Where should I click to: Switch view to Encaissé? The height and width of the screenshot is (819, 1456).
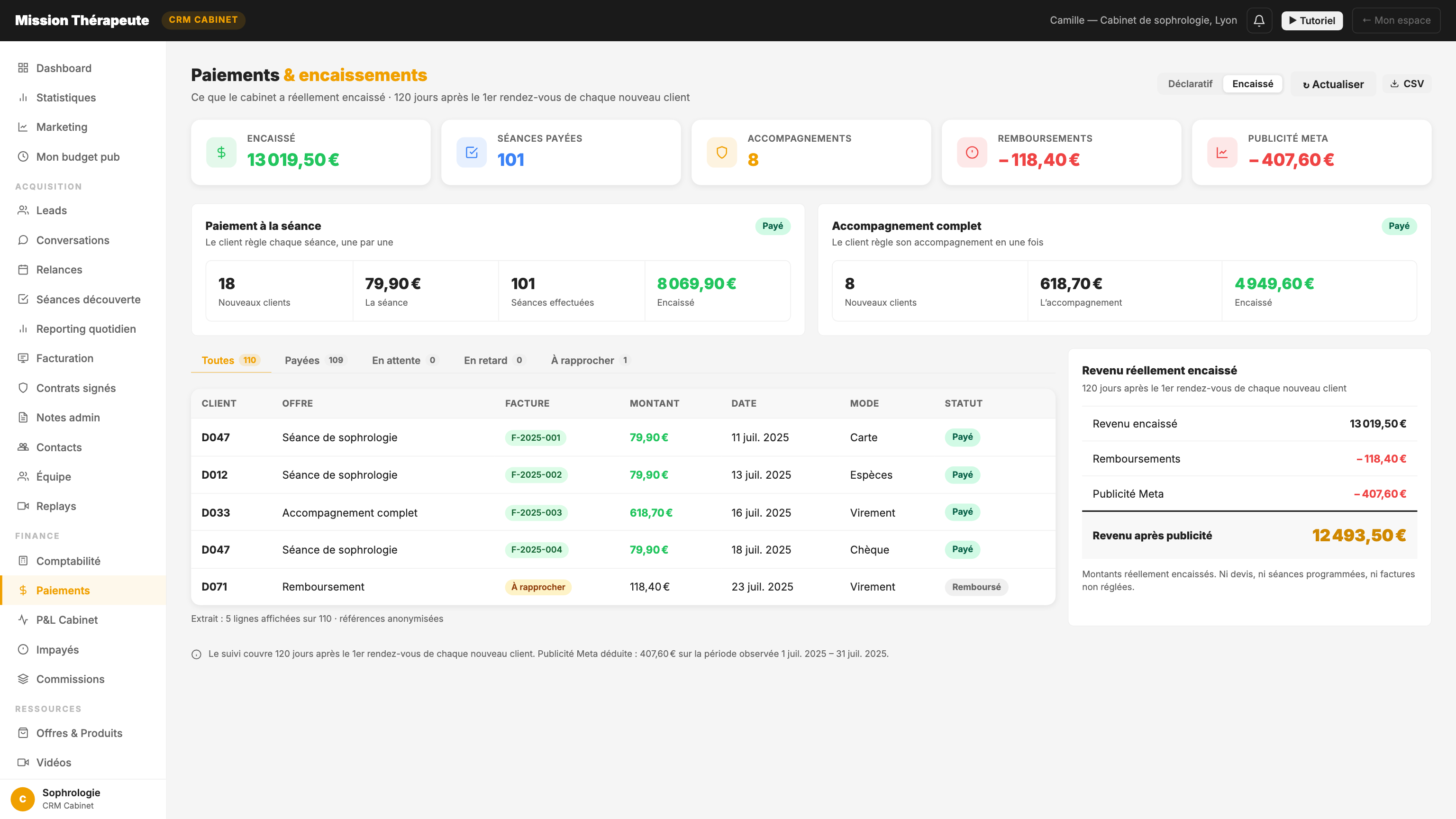coord(1253,83)
